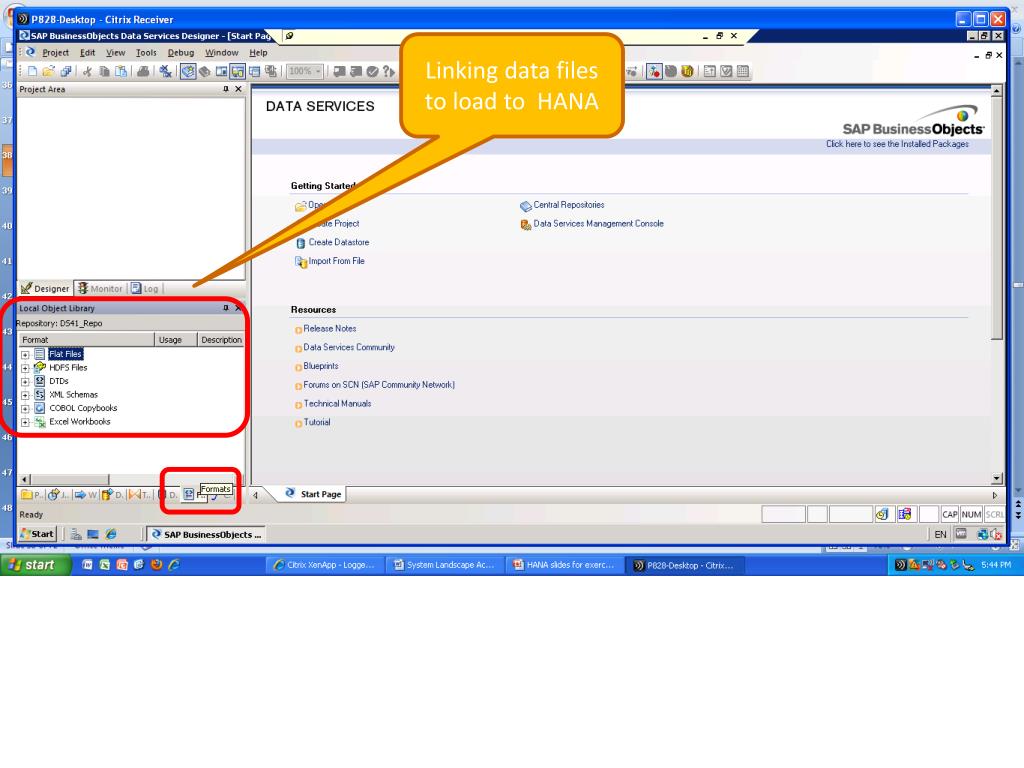This screenshot has height=768, width=1024.
Task: Open the Jobs tab in object library
Action: tap(58, 494)
